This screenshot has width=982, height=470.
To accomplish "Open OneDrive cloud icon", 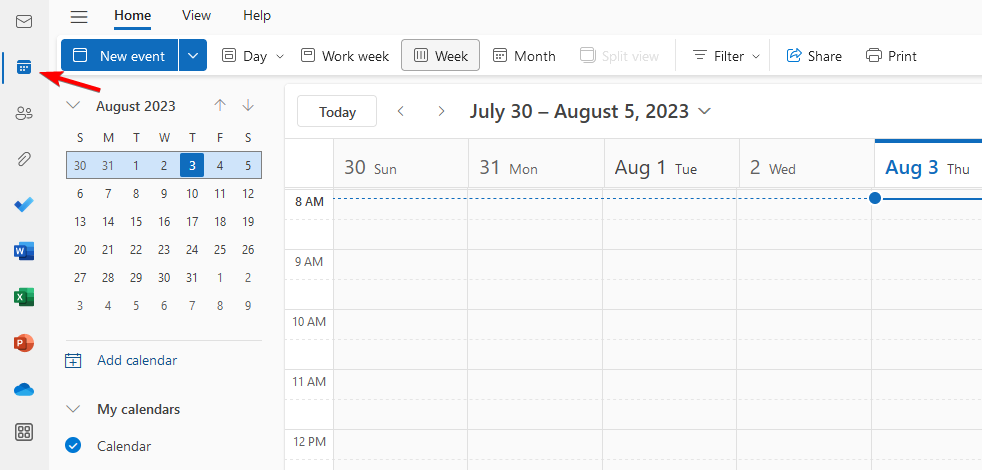I will [24, 389].
